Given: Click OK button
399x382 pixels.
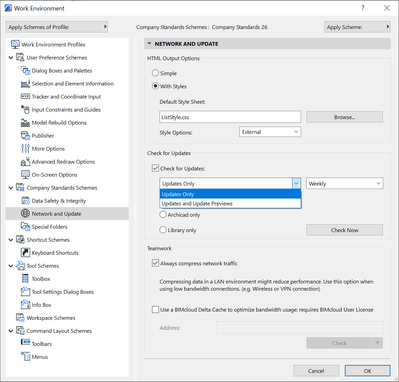Looking at the screenshot, I should pos(368,371).
